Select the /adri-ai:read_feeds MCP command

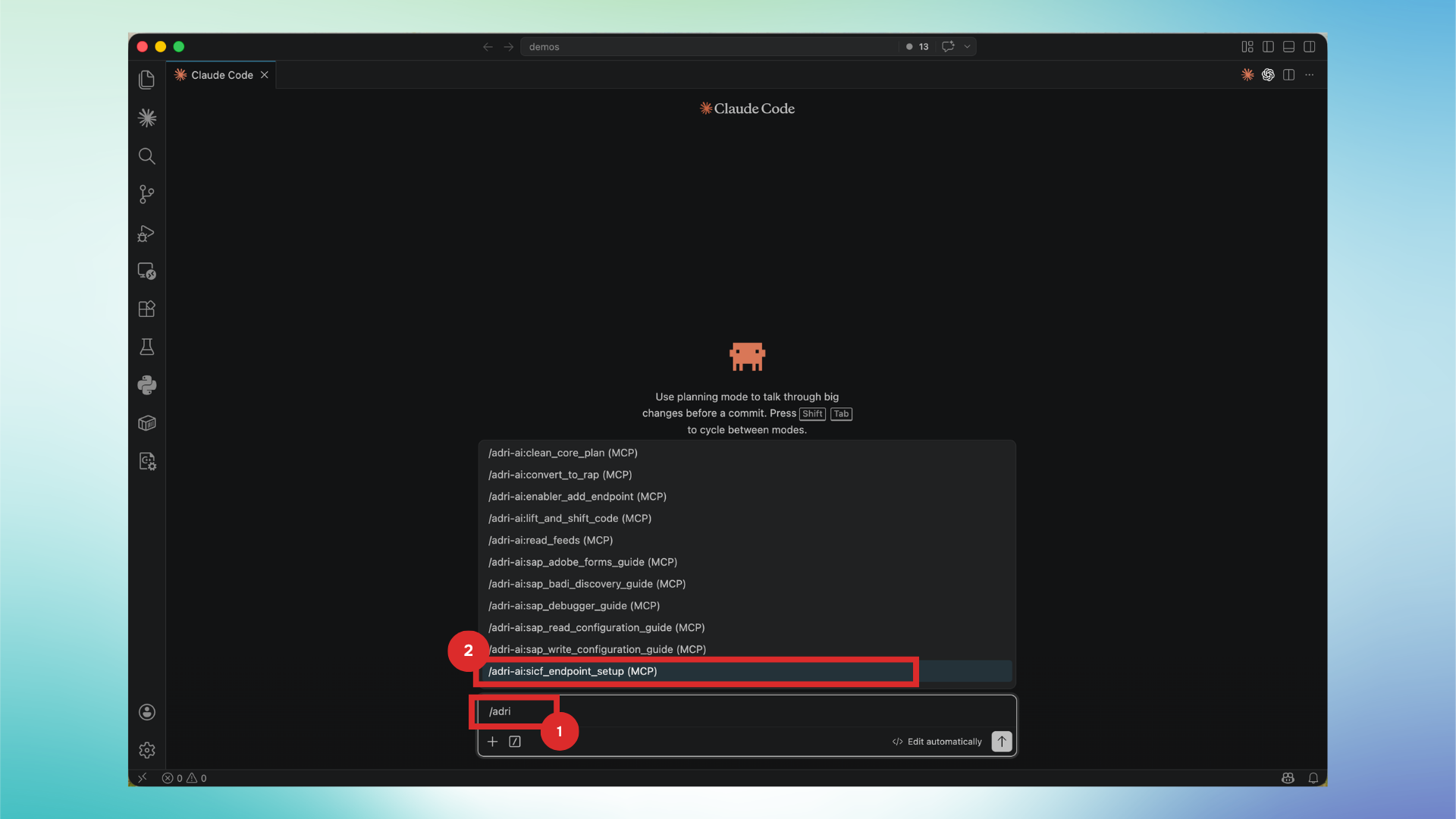(x=551, y=540)
